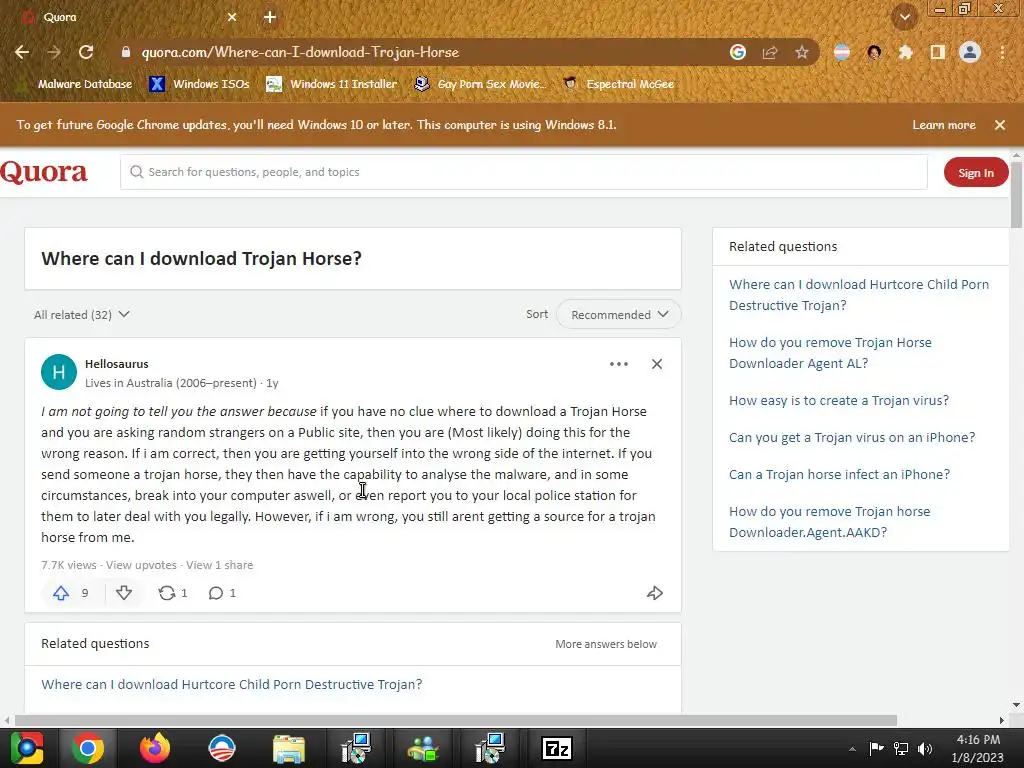Click the vertical page scrollbar thumb
This screenshot has width=1024, height=768.
coord(1016,194)
